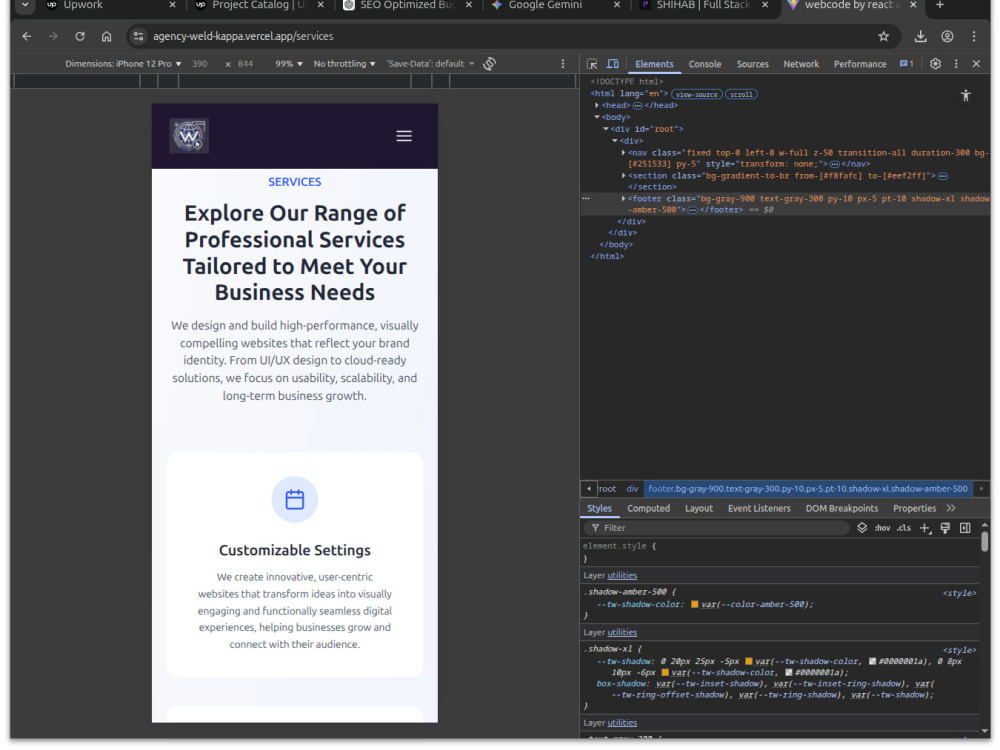Expand the footer element node
The height and width of the screenshot is (750, 1000).
pos(623,199)
